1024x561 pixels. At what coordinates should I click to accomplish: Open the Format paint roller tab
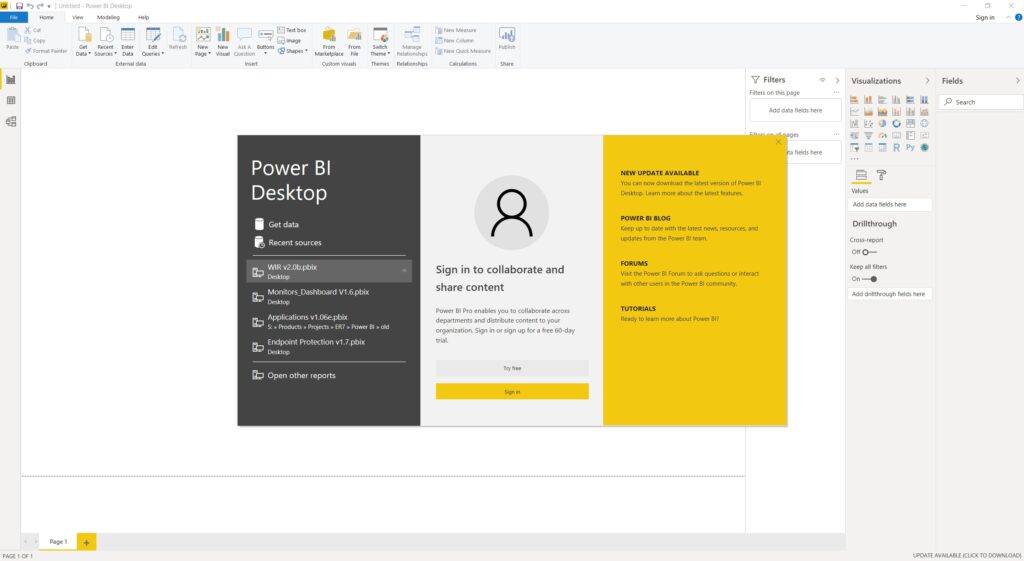tap(881, 175)
